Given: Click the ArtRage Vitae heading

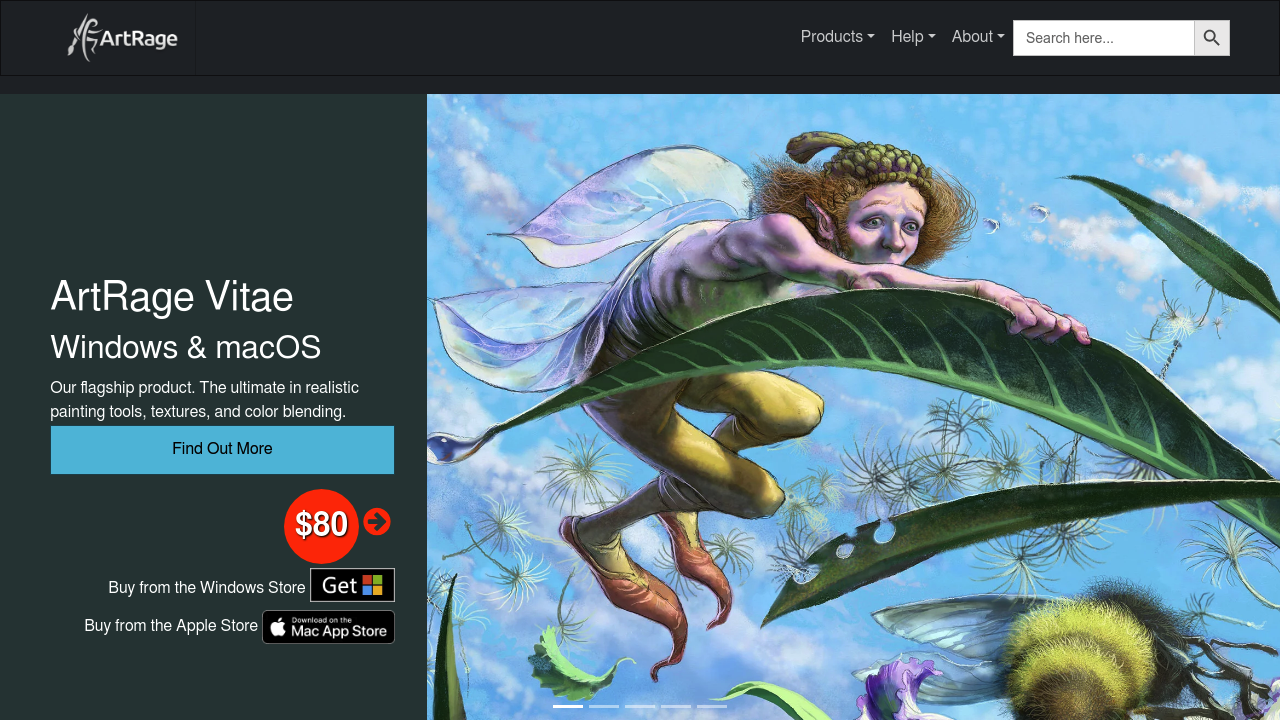Looking at the screenshot, I should [x=172, y=297].
